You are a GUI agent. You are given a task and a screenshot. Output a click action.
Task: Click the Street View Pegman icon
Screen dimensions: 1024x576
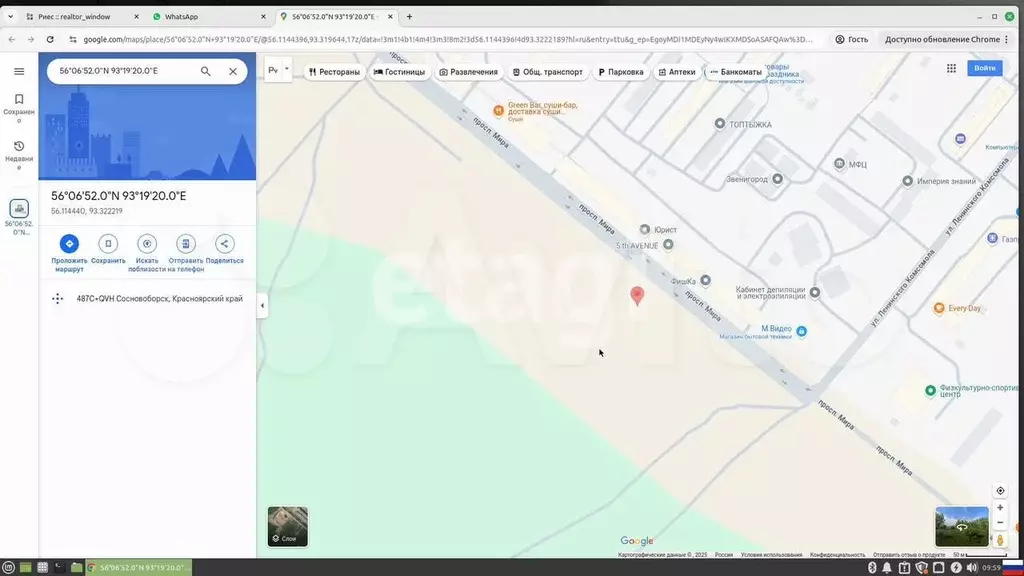1000,539
